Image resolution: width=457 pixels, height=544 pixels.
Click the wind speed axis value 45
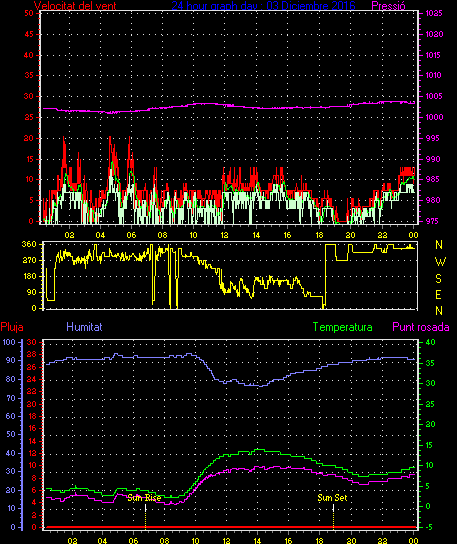[29, 34]
